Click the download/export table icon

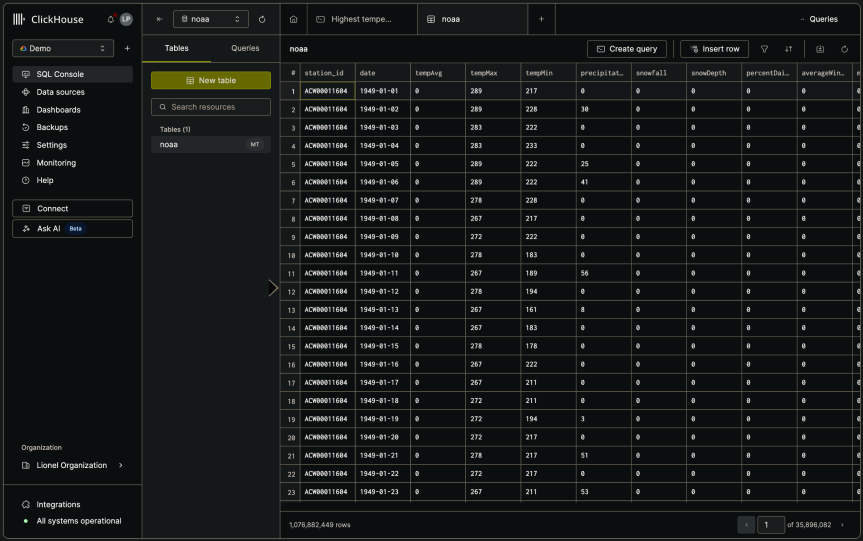coord(820,49)
